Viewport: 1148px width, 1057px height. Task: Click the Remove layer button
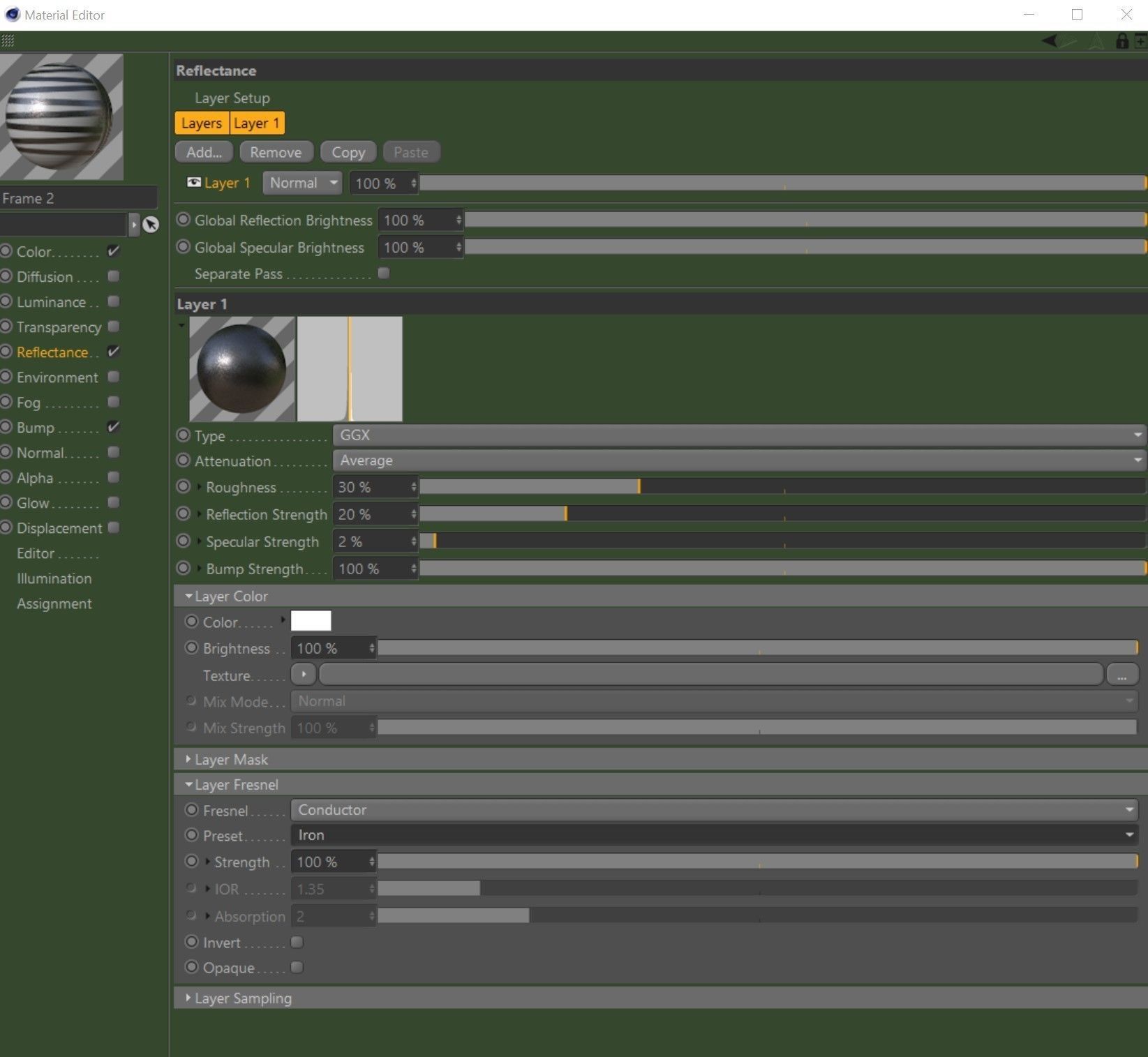[x=276, y=152]
